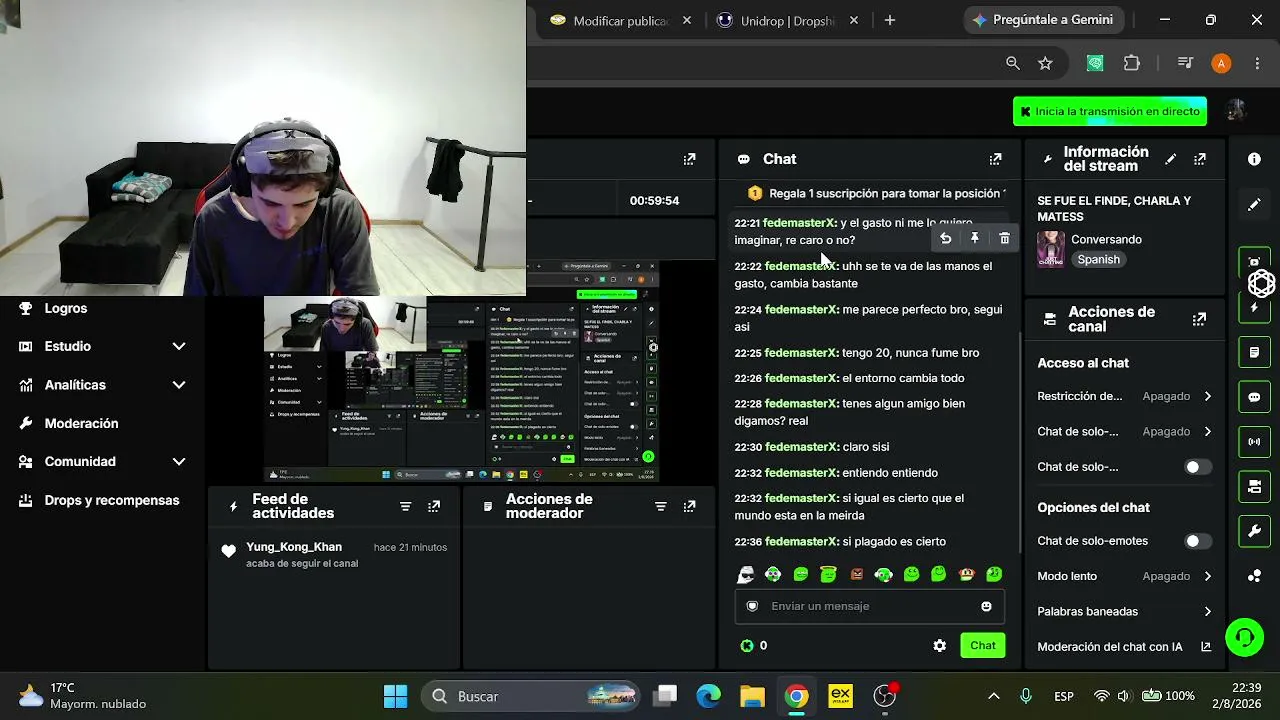This screenshot has height=720, width=1280.
Task: Open the weather widget showing 17°C
Action: 82,696
